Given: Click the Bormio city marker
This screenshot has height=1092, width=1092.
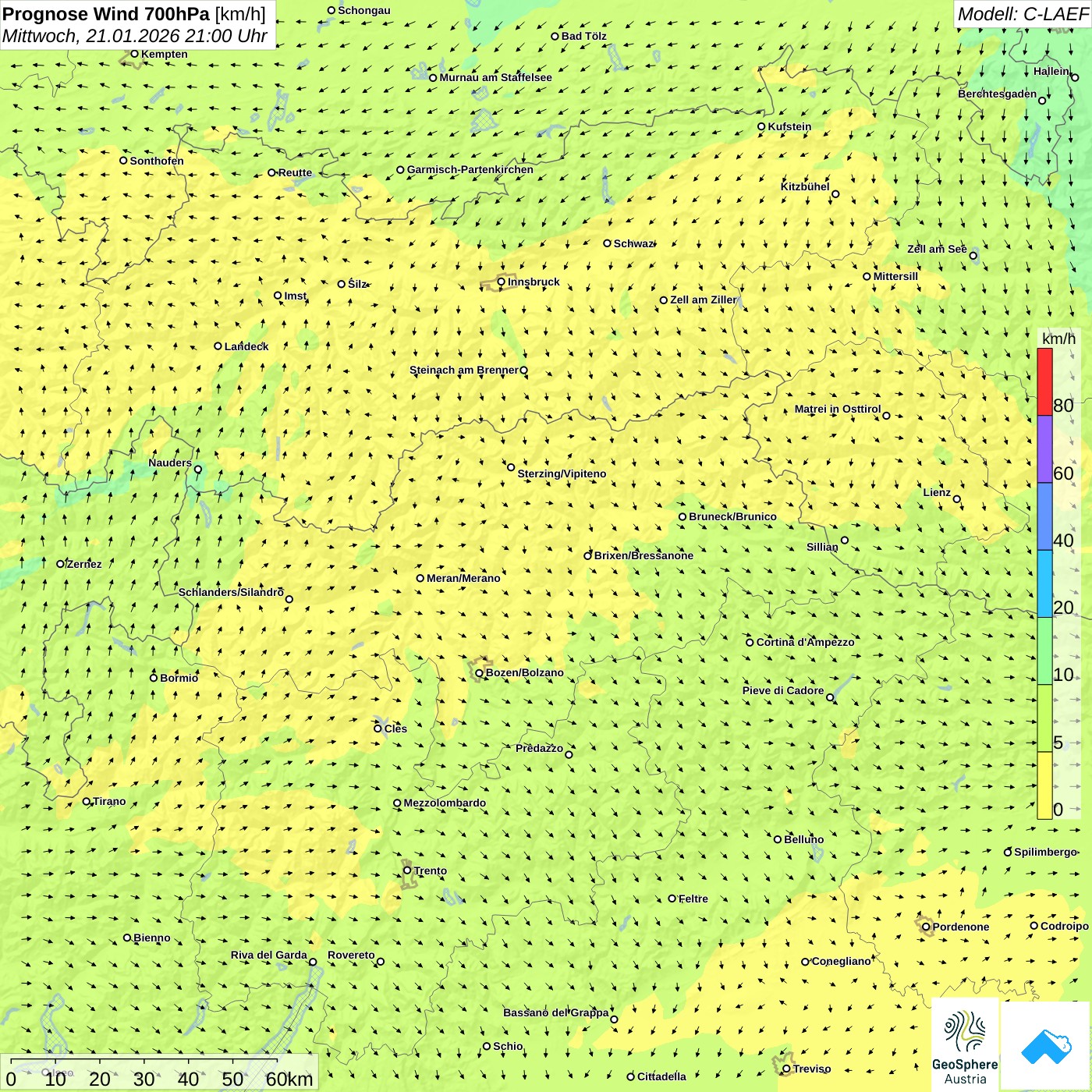Looking at the screenshot, I should 154,678.
